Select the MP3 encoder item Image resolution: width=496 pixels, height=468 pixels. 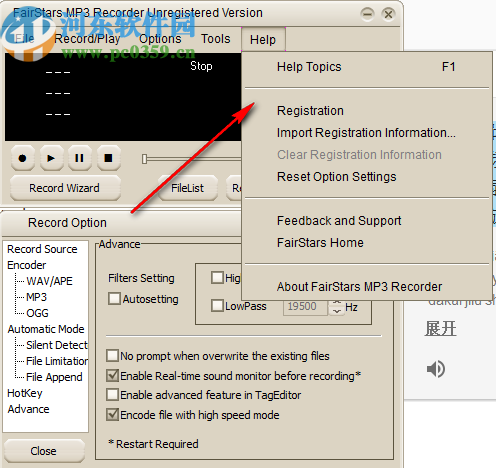pyautogui.click(x=37, y=297)
